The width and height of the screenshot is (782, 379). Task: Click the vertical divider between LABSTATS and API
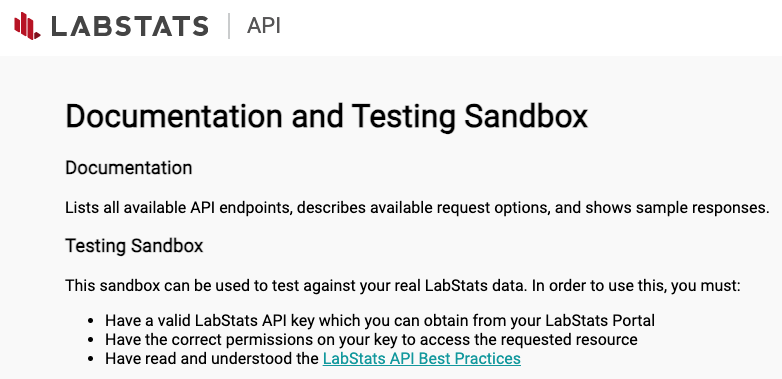point(229,26)
